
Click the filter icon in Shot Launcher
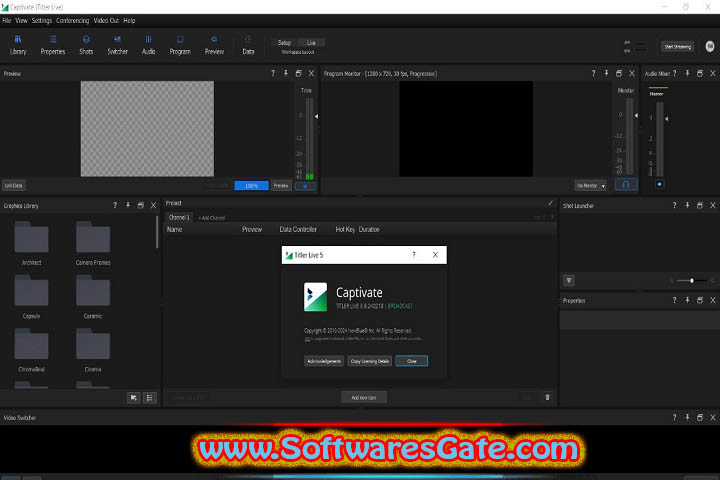click(569, 280)
